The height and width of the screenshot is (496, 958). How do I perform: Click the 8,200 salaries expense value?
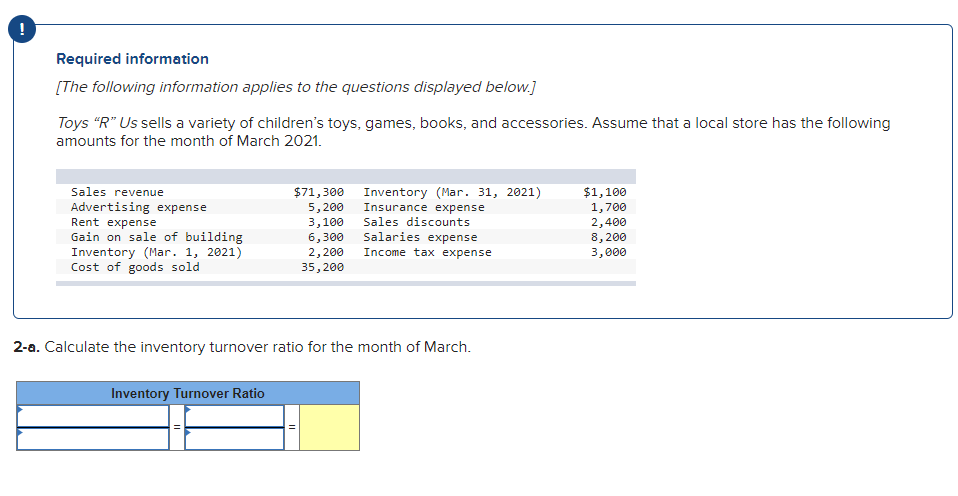(x=609, y=237)
